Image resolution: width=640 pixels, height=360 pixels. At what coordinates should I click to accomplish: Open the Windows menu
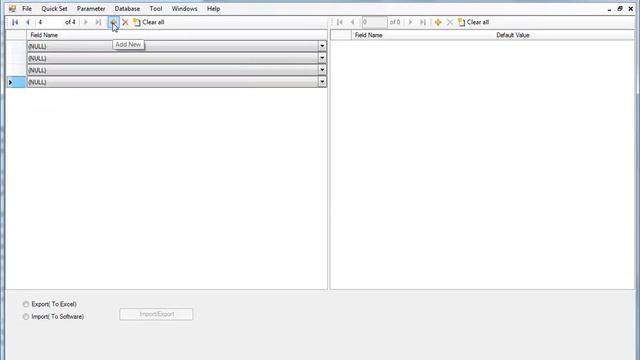pos(184,9)
